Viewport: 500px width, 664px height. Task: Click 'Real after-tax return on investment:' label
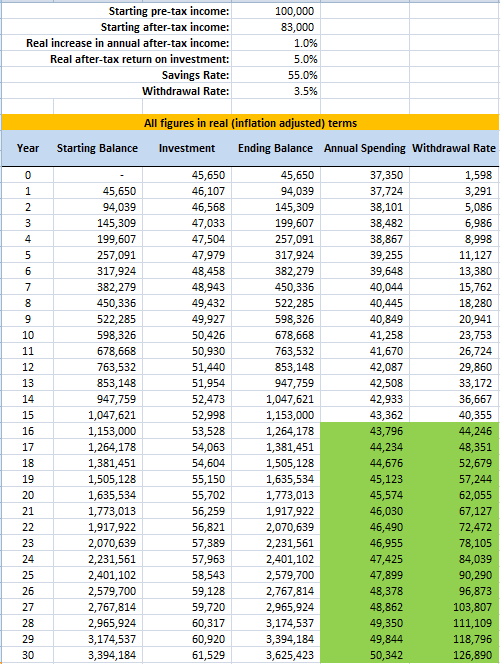140,59
